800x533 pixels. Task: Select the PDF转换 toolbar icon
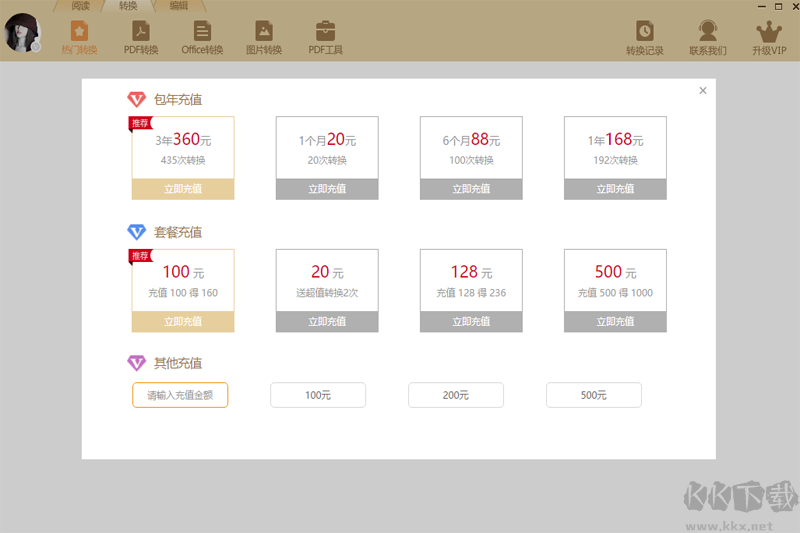click(141, 31)
